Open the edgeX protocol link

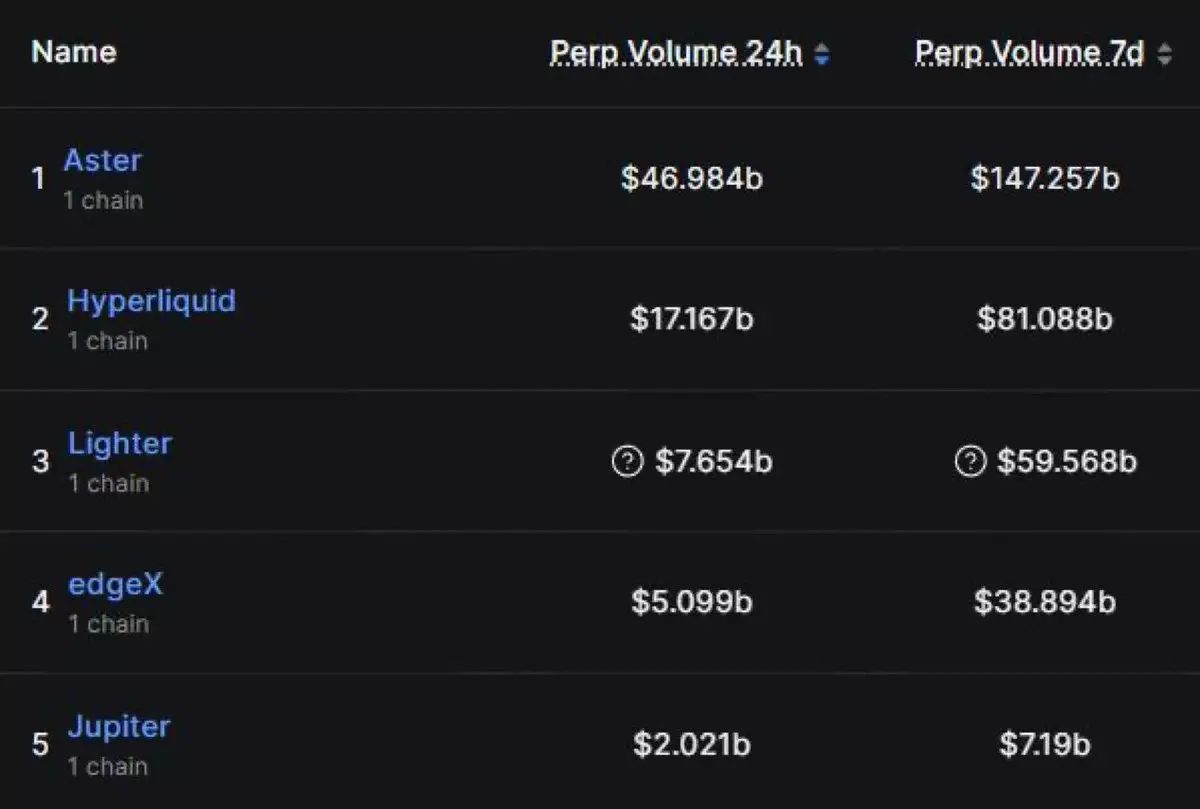pos(115,584)
